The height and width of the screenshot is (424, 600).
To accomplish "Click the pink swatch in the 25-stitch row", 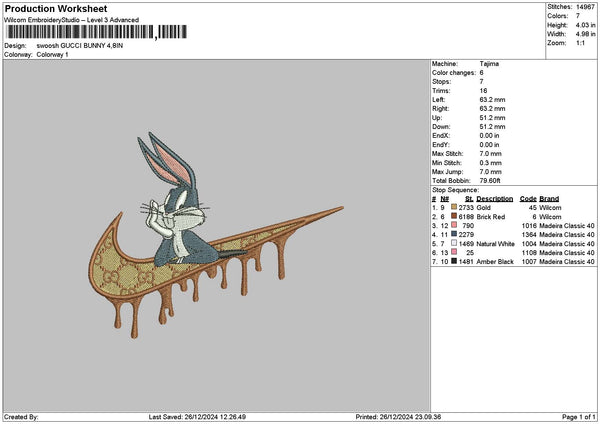I will click(x=454, y=252).
